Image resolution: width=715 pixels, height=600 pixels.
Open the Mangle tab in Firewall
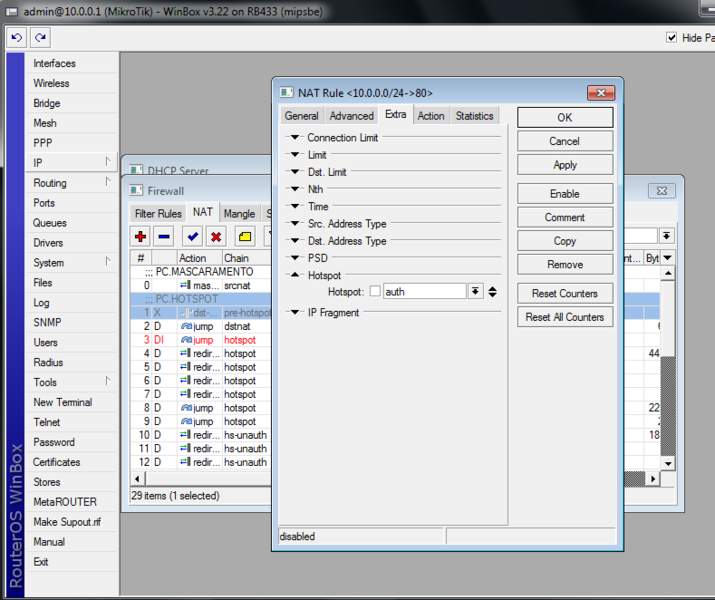[239, 213]
